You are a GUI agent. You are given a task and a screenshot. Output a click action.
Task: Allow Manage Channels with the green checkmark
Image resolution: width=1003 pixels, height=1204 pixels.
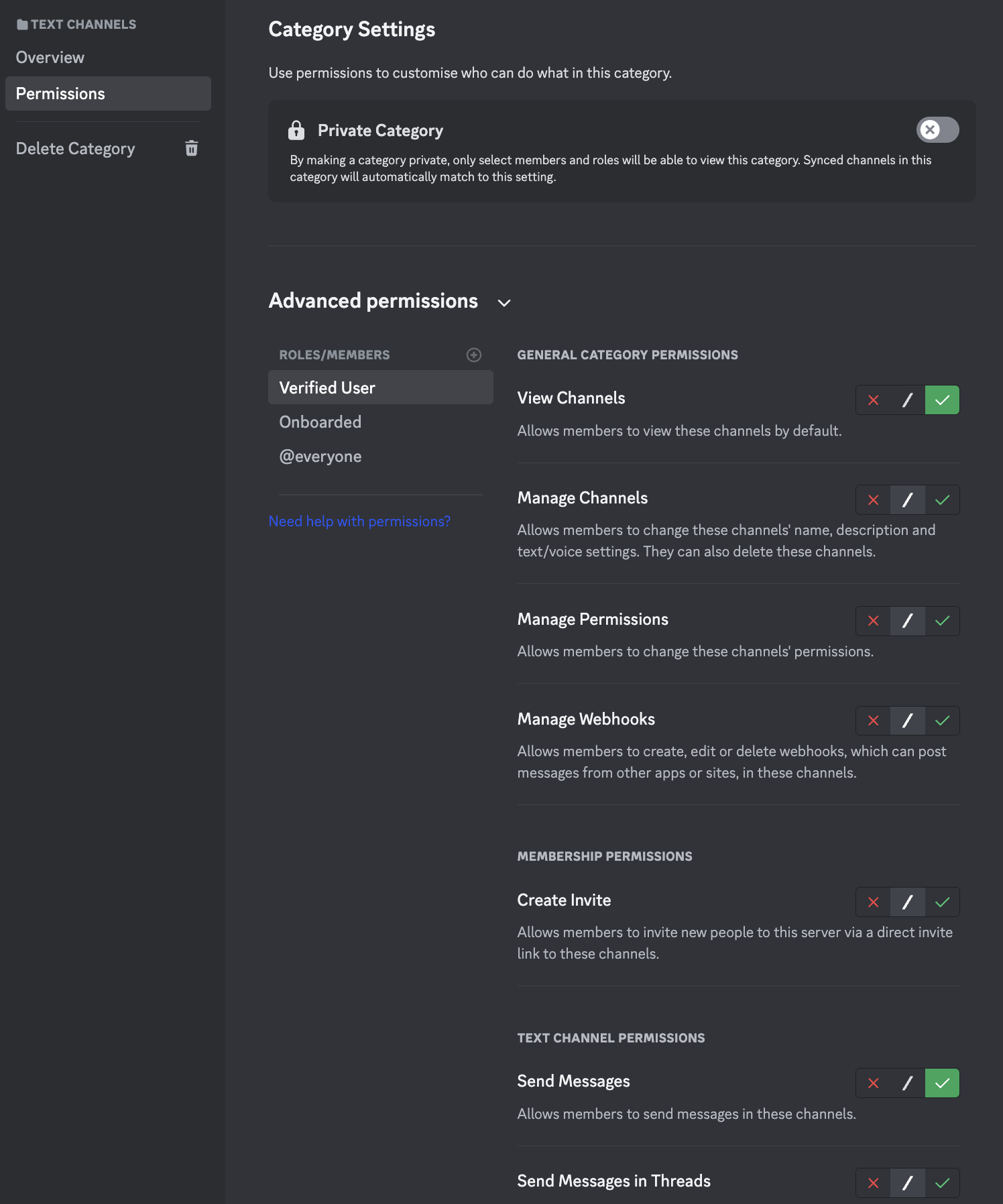pyautogui.click(x=942, y=500)
